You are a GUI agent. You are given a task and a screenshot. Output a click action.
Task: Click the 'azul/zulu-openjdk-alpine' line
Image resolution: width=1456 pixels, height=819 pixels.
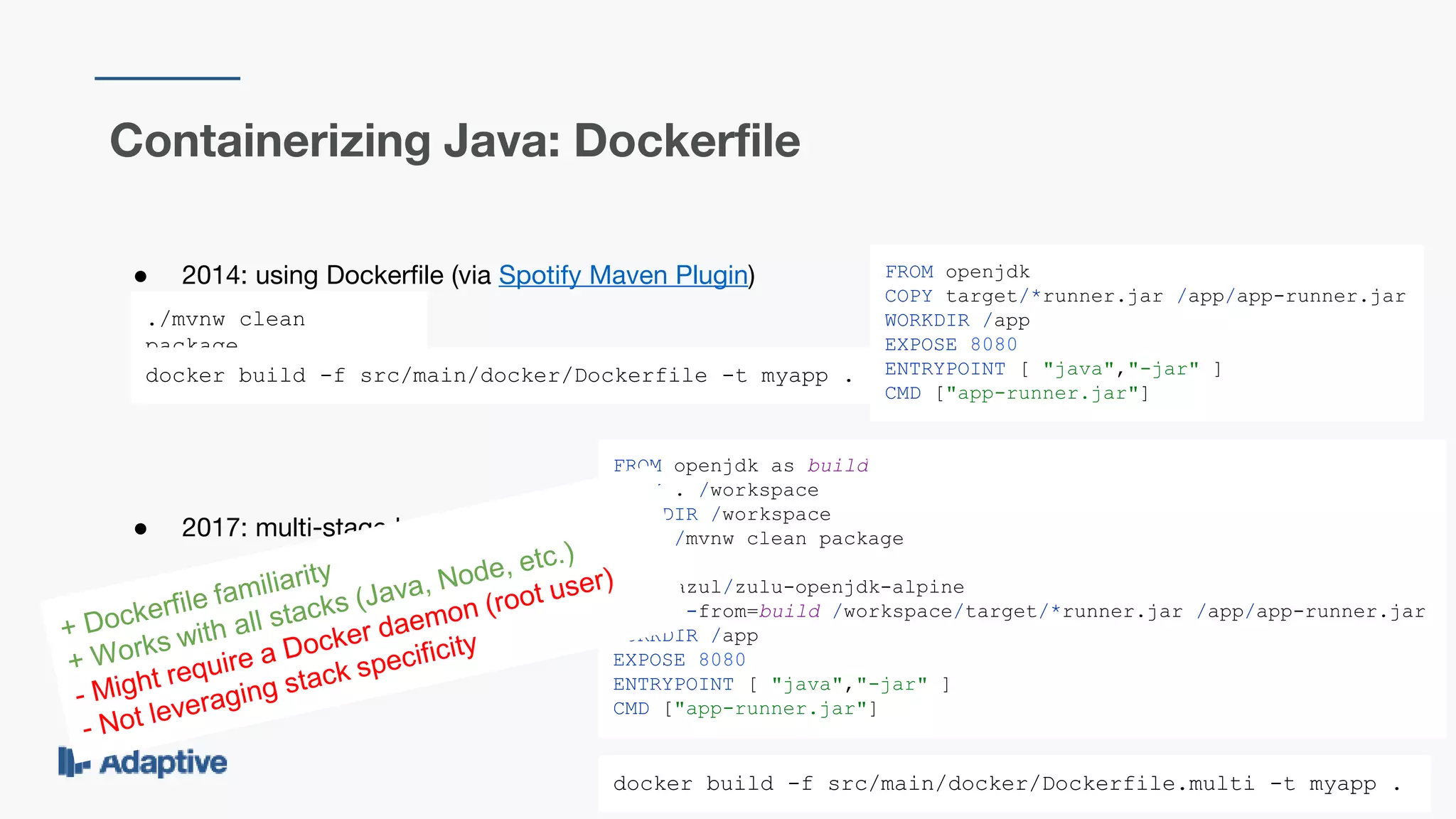[821, 587]
